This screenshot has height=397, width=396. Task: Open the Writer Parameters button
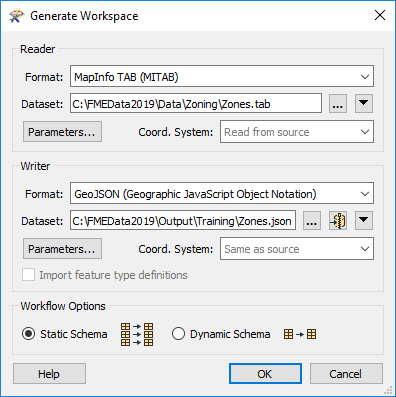(62, 249)
